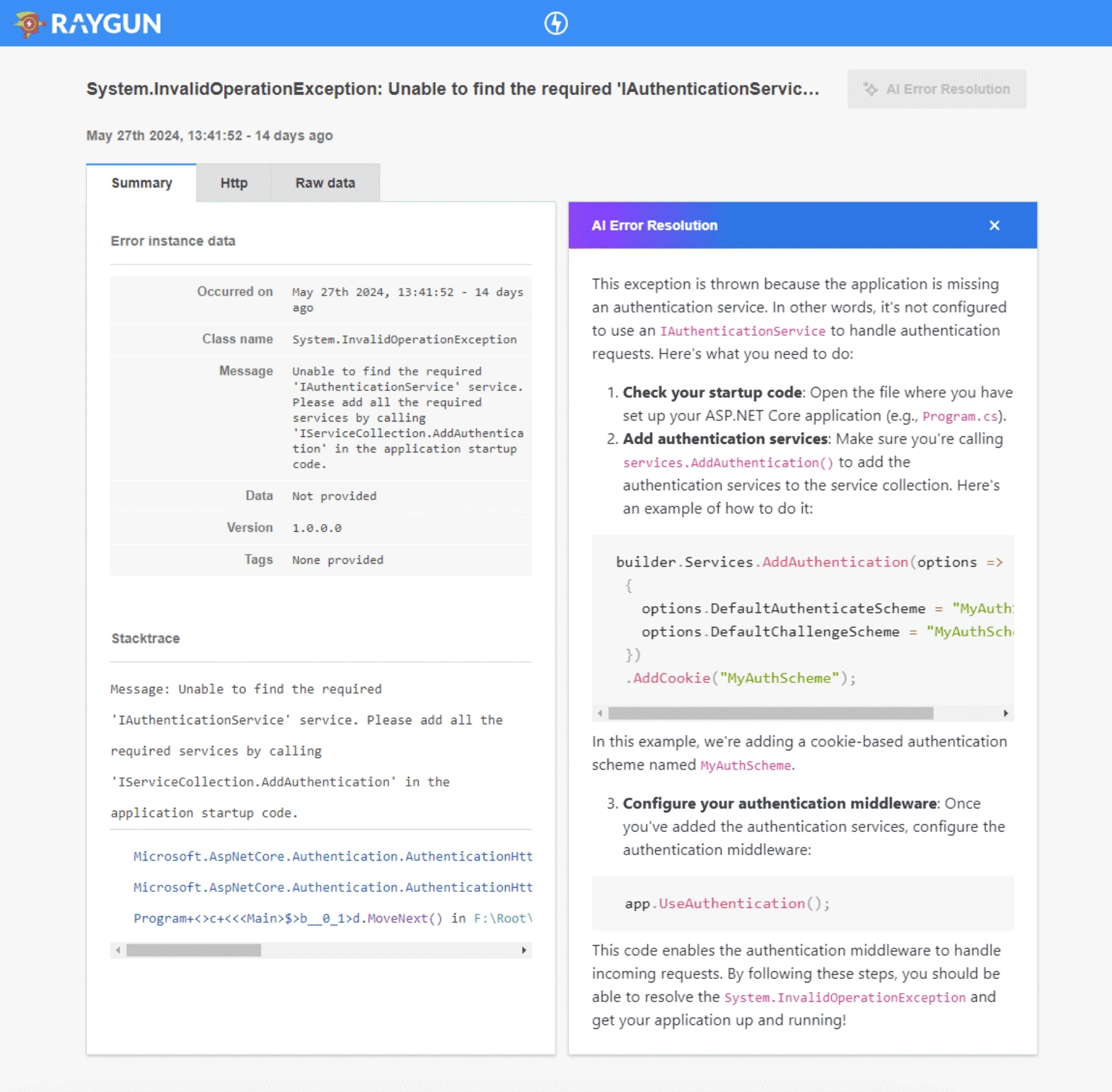
Task: Click the error title heading text
Action: [453, 89]
